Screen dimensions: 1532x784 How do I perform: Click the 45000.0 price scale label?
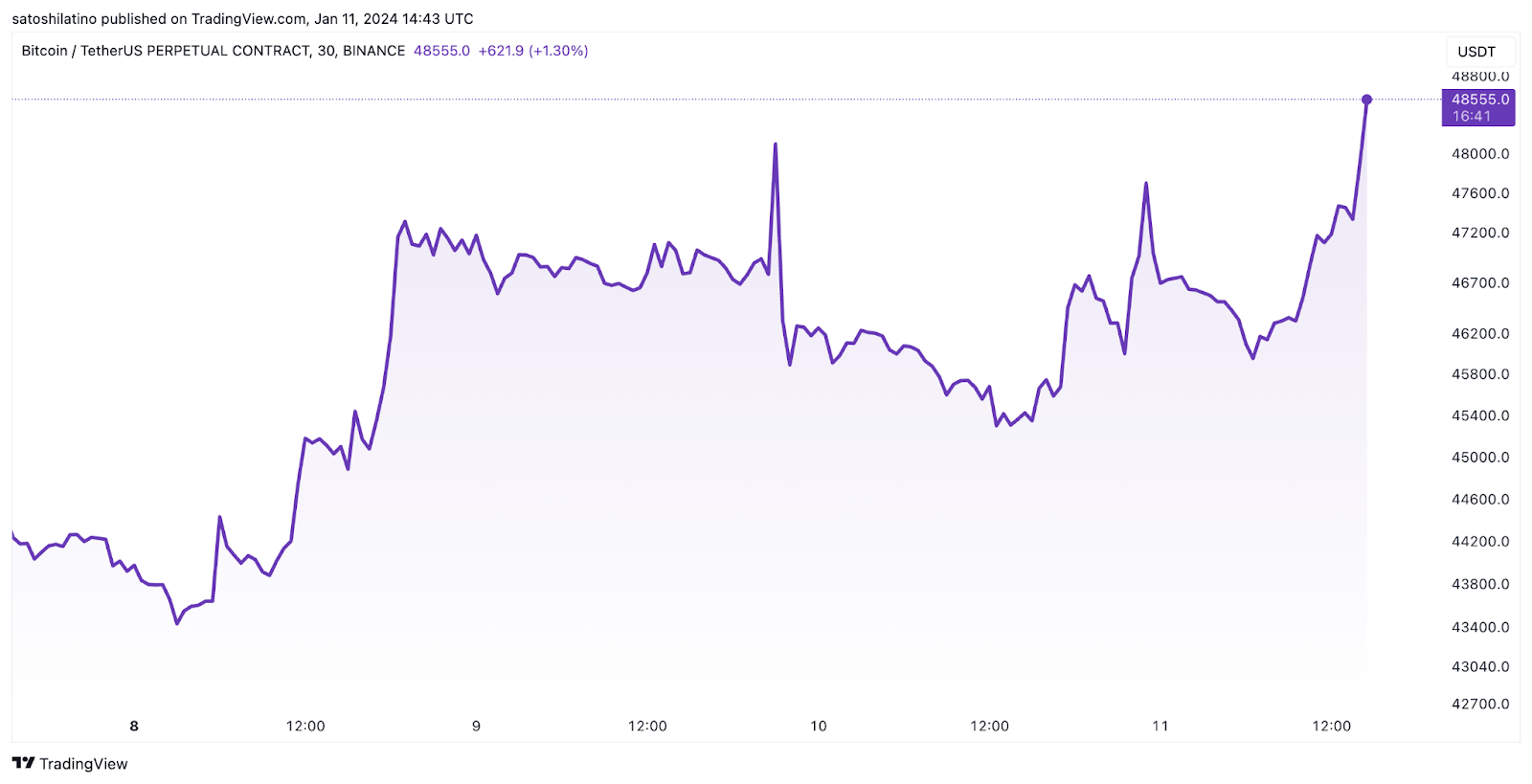1480,457
